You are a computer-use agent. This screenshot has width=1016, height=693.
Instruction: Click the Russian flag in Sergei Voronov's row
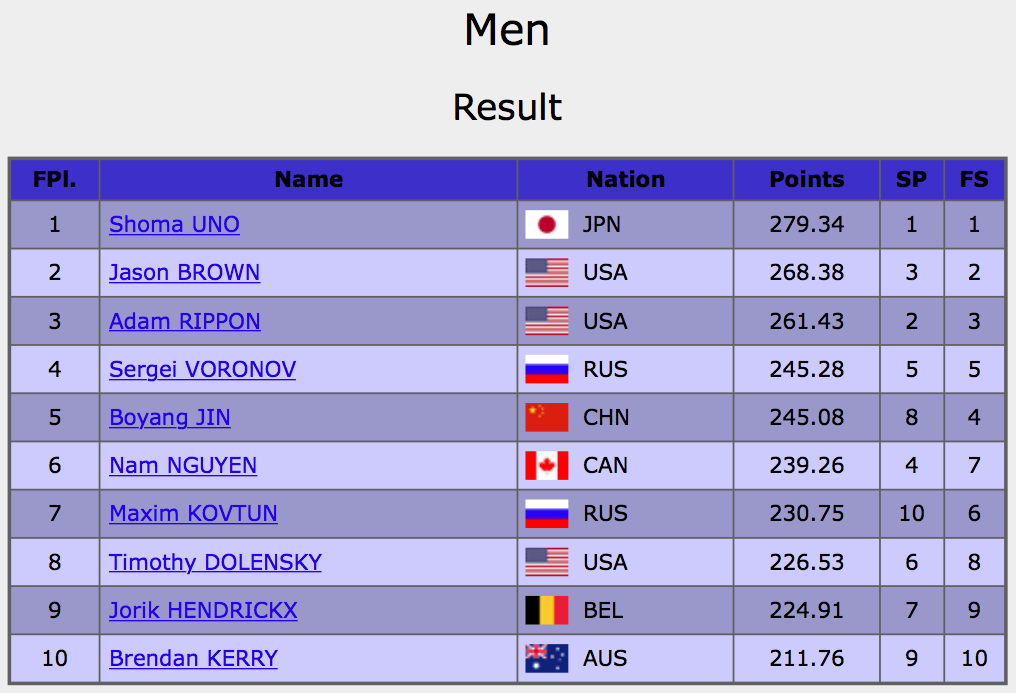pos(546,369)
